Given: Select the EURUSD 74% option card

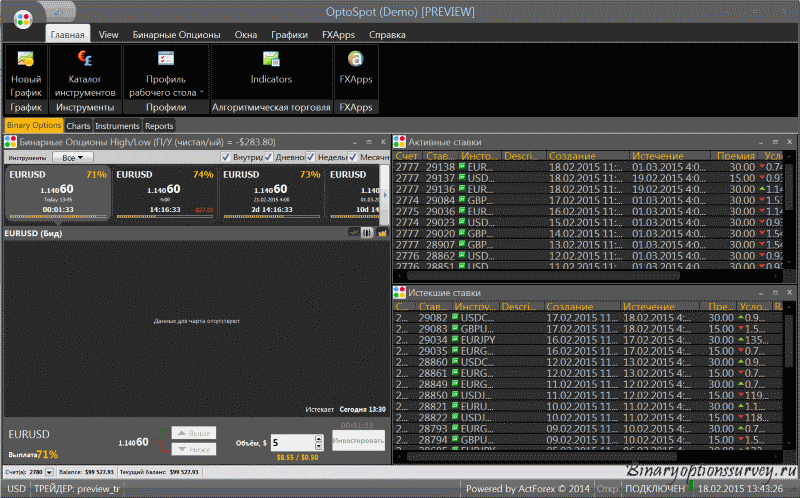Looking at the screenshot, I should pyautogui.click(x=164, y=193).
